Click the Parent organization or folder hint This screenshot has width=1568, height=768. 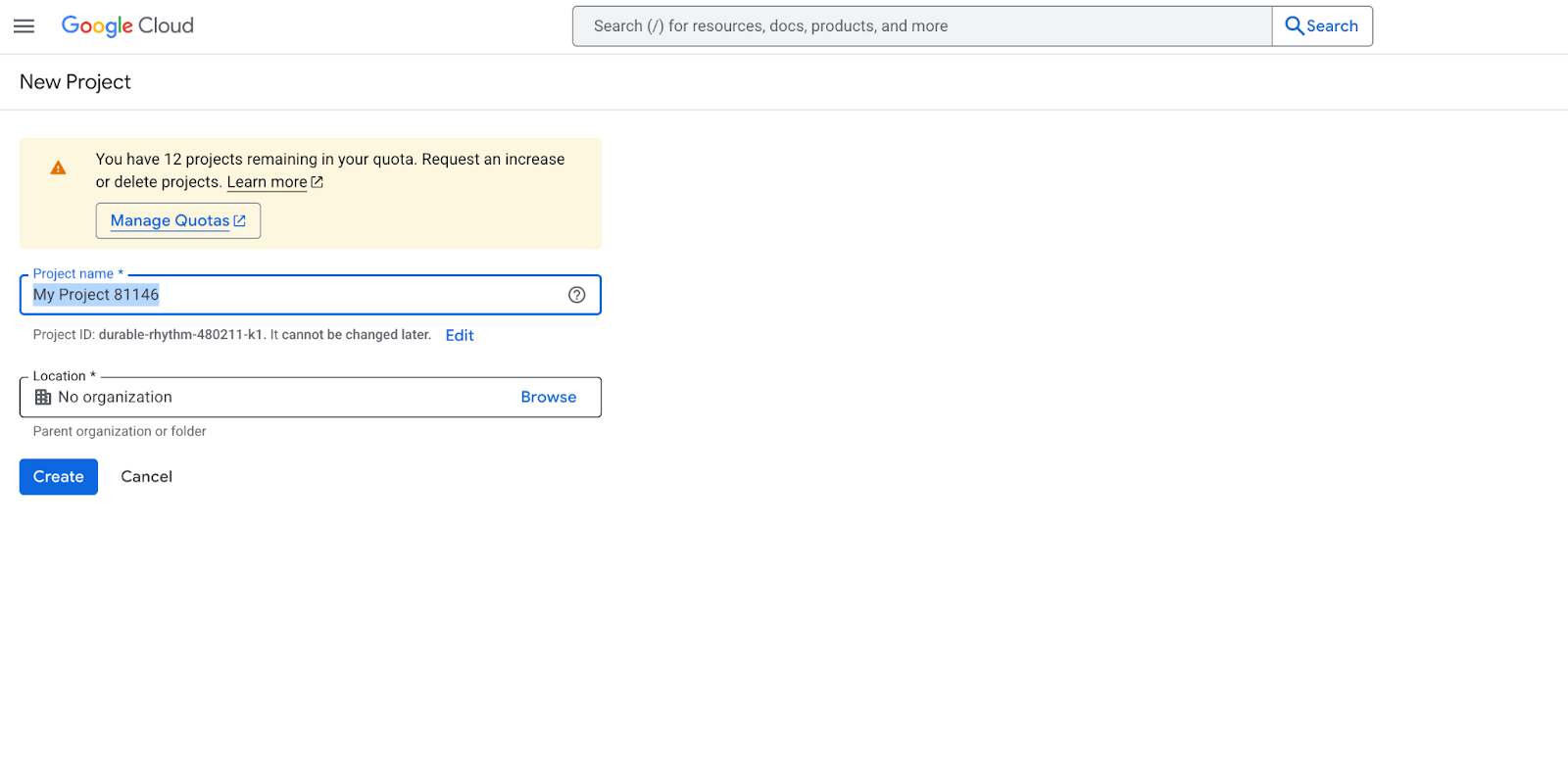click(x=120, y=432)
